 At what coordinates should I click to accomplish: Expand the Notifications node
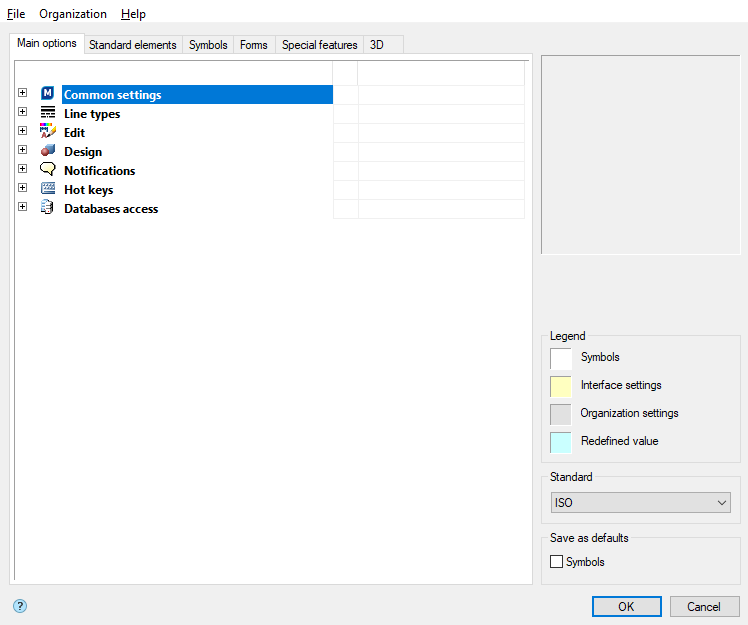[22, 168]
